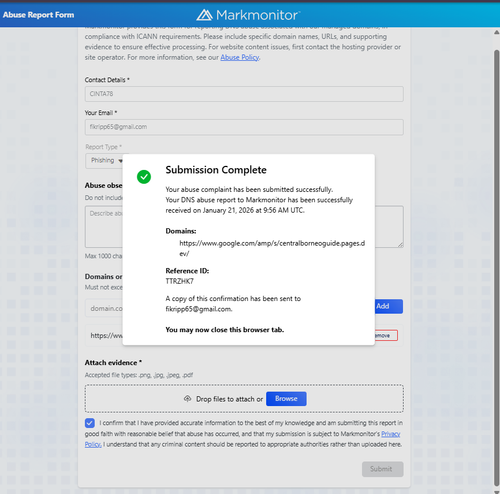Click 'You may now close this browser tab' text
Image resolution: width=500 pixels, height=494 pixels.
tap(225, 330)
